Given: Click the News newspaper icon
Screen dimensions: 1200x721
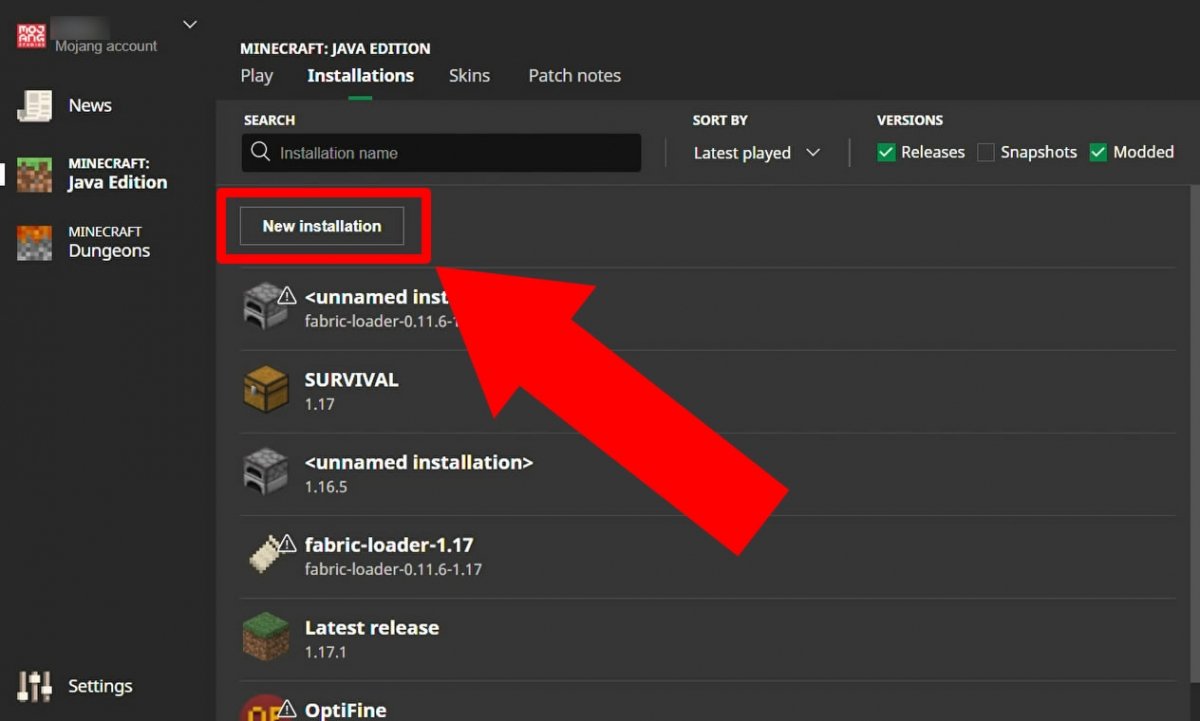Looking at the screenshot, I should pyautogui.click(x=35, y=106).
